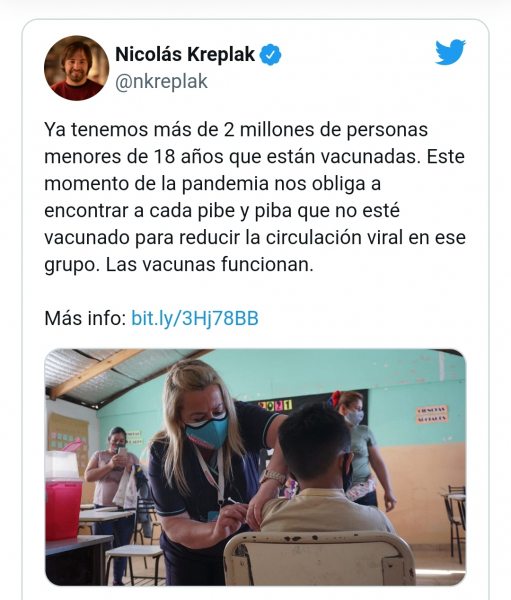
Task: Click the Nicolás Kreplak display name
Action: pos(185,54)
